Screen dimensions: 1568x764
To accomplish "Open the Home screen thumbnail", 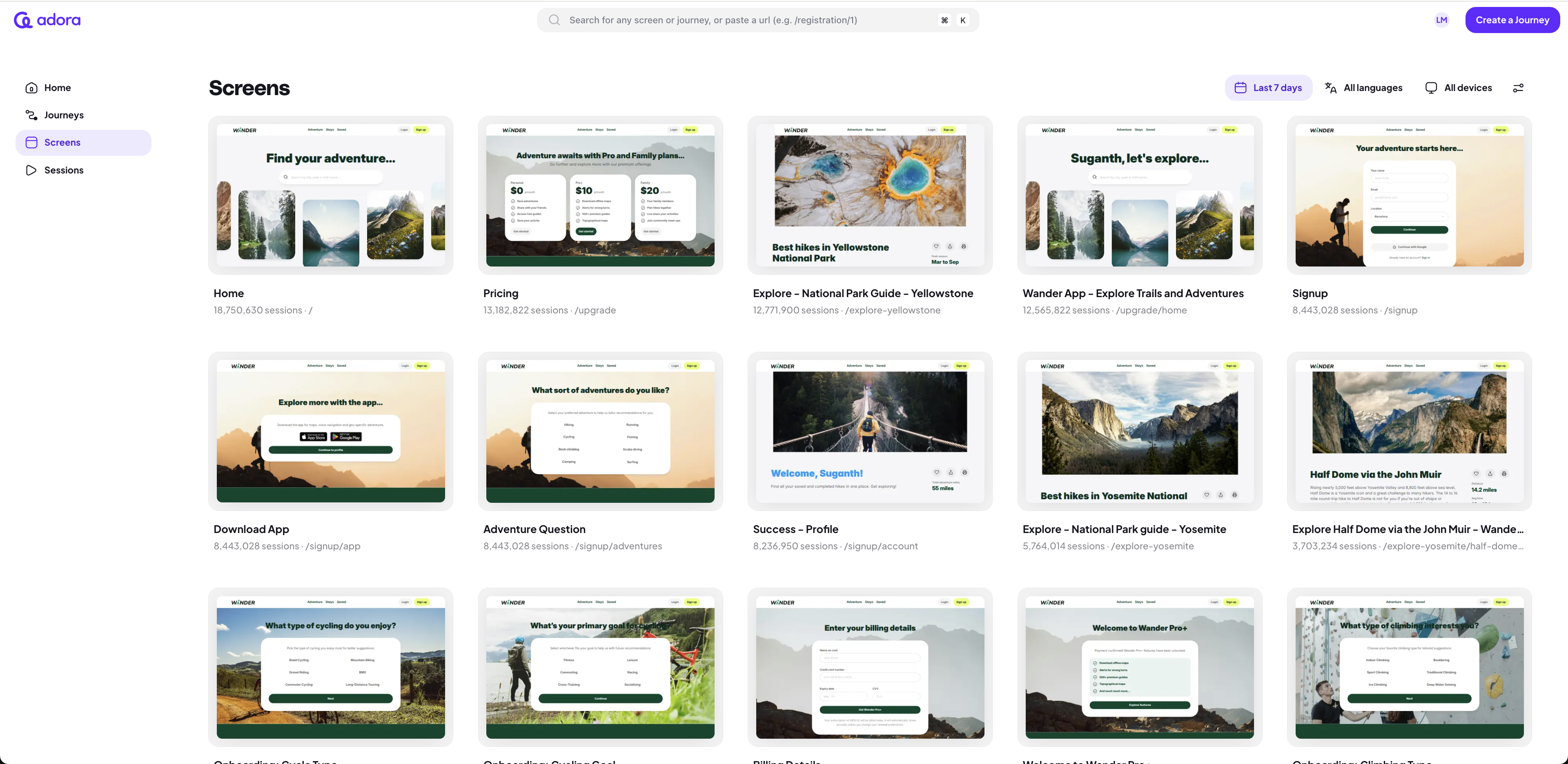I will tap(330, 195).
